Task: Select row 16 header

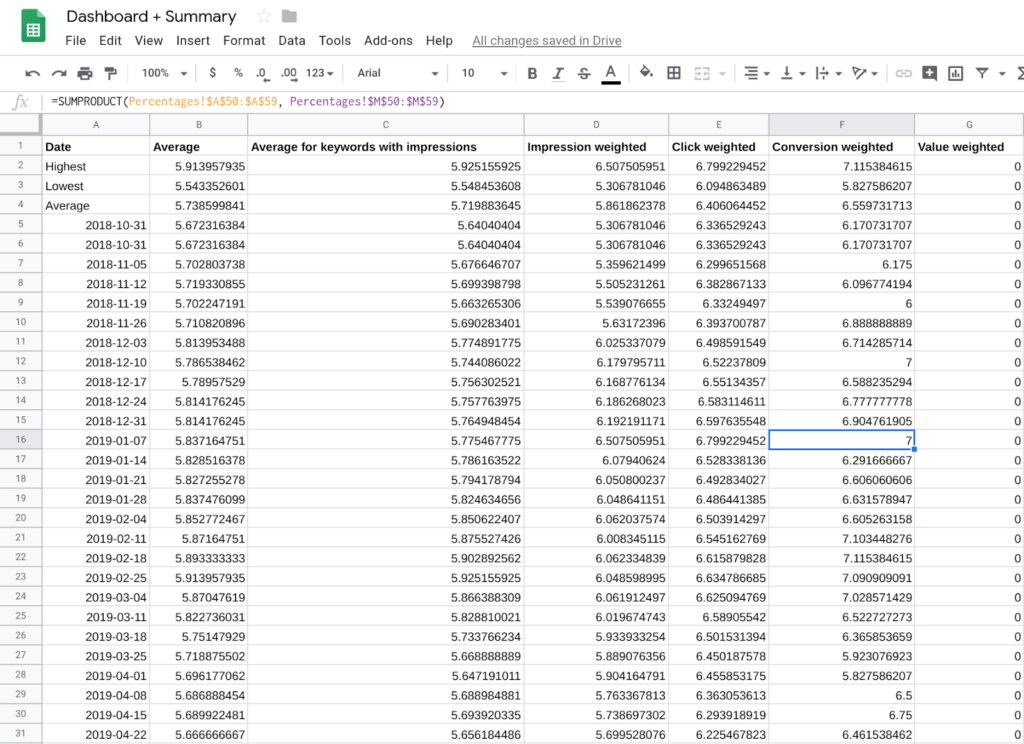Action: [21, 440]
